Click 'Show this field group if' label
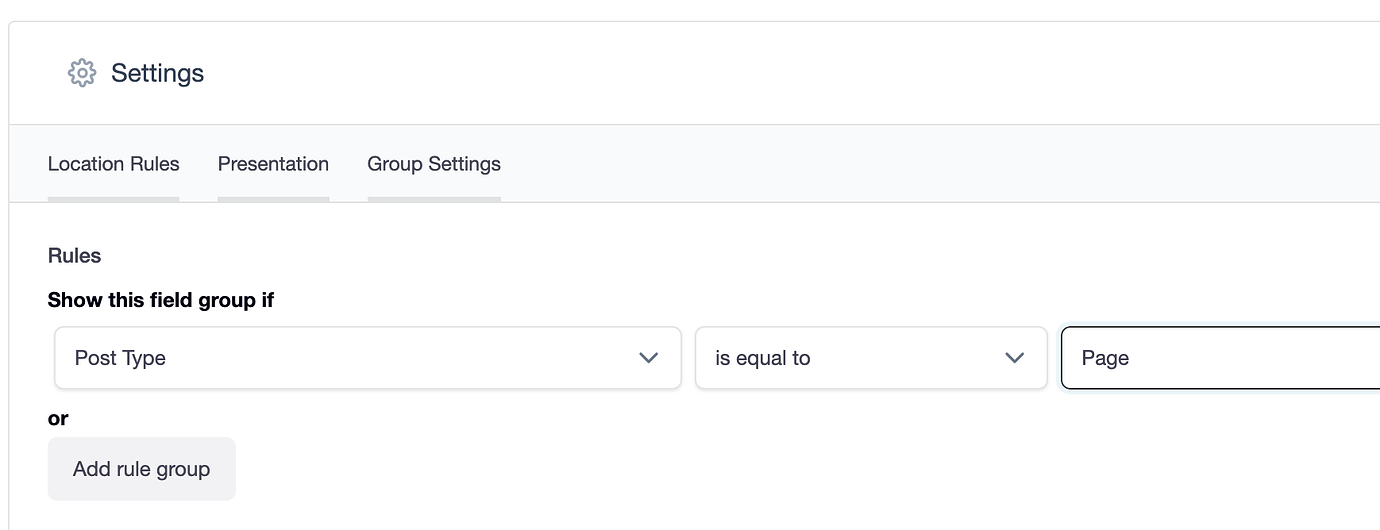 161,300
